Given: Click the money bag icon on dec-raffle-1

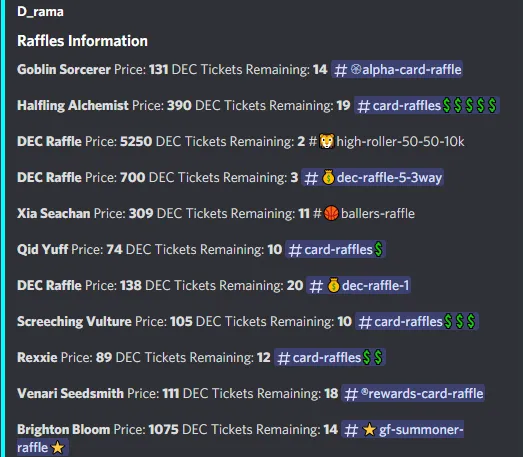Looking at the screenshot, I should pyautogui.click(x=333, y=286).
